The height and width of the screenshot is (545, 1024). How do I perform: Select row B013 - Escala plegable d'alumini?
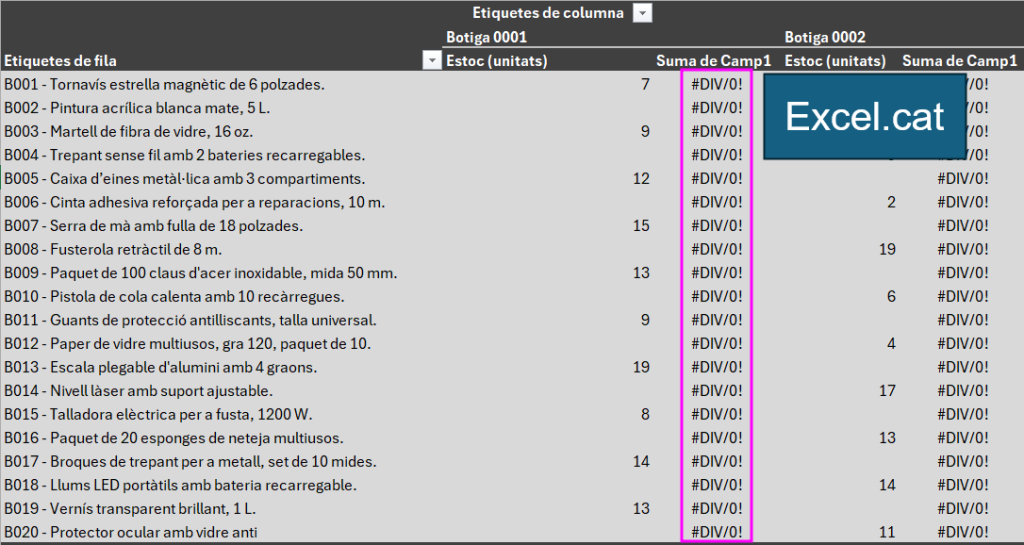pos(161,367)
